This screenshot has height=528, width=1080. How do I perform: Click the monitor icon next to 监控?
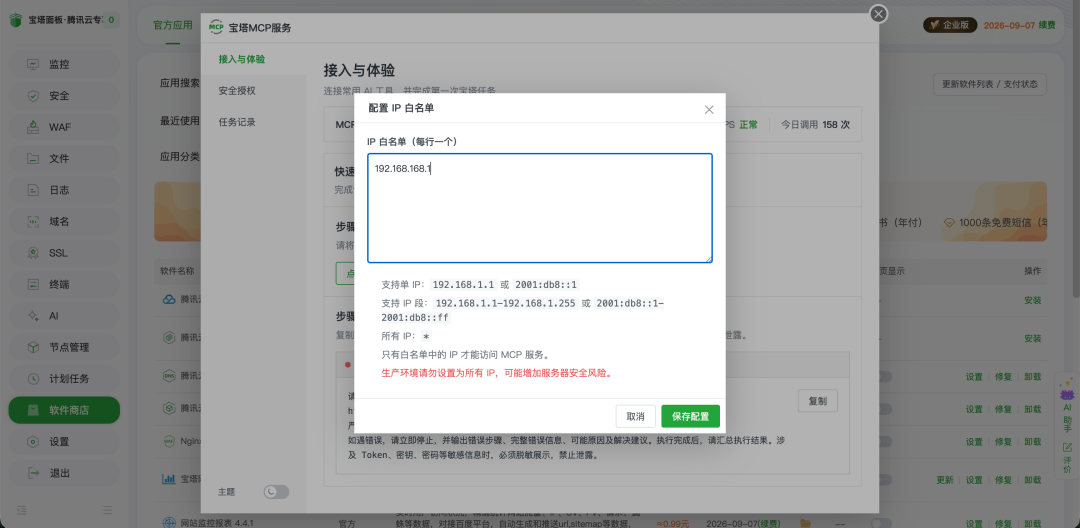point(33,64)
